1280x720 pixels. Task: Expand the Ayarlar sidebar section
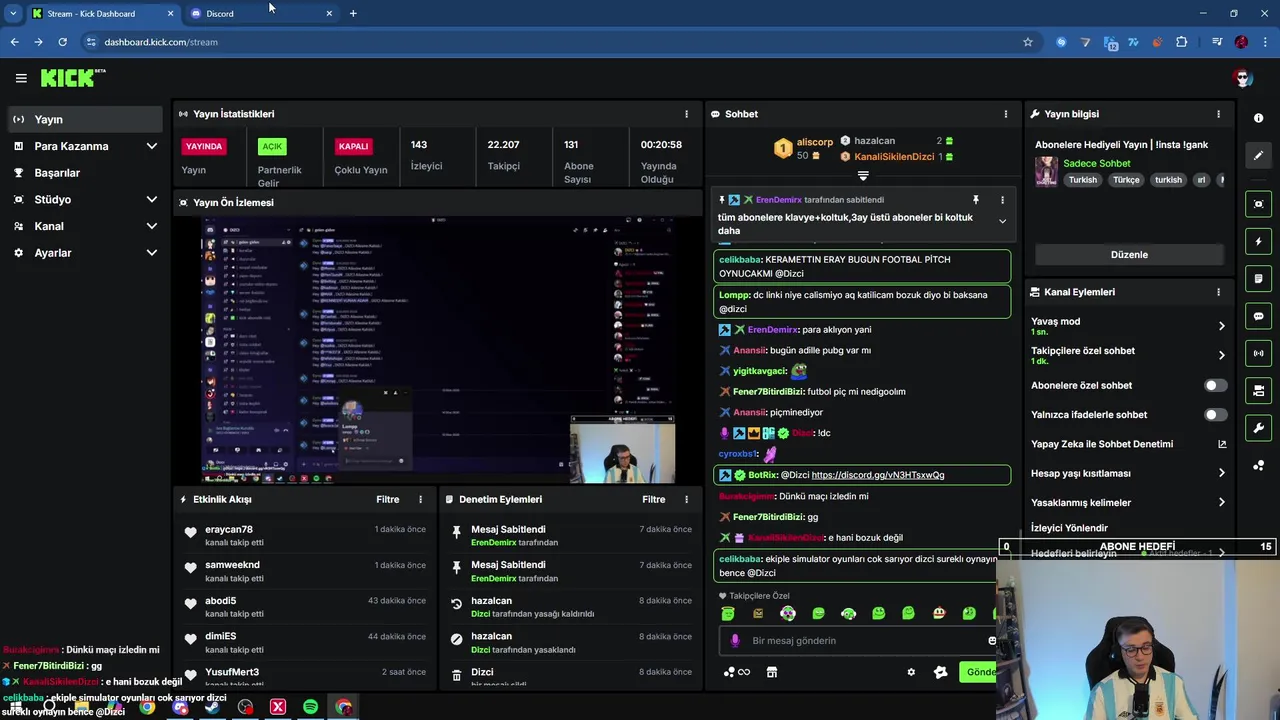[x=151, y=253]
